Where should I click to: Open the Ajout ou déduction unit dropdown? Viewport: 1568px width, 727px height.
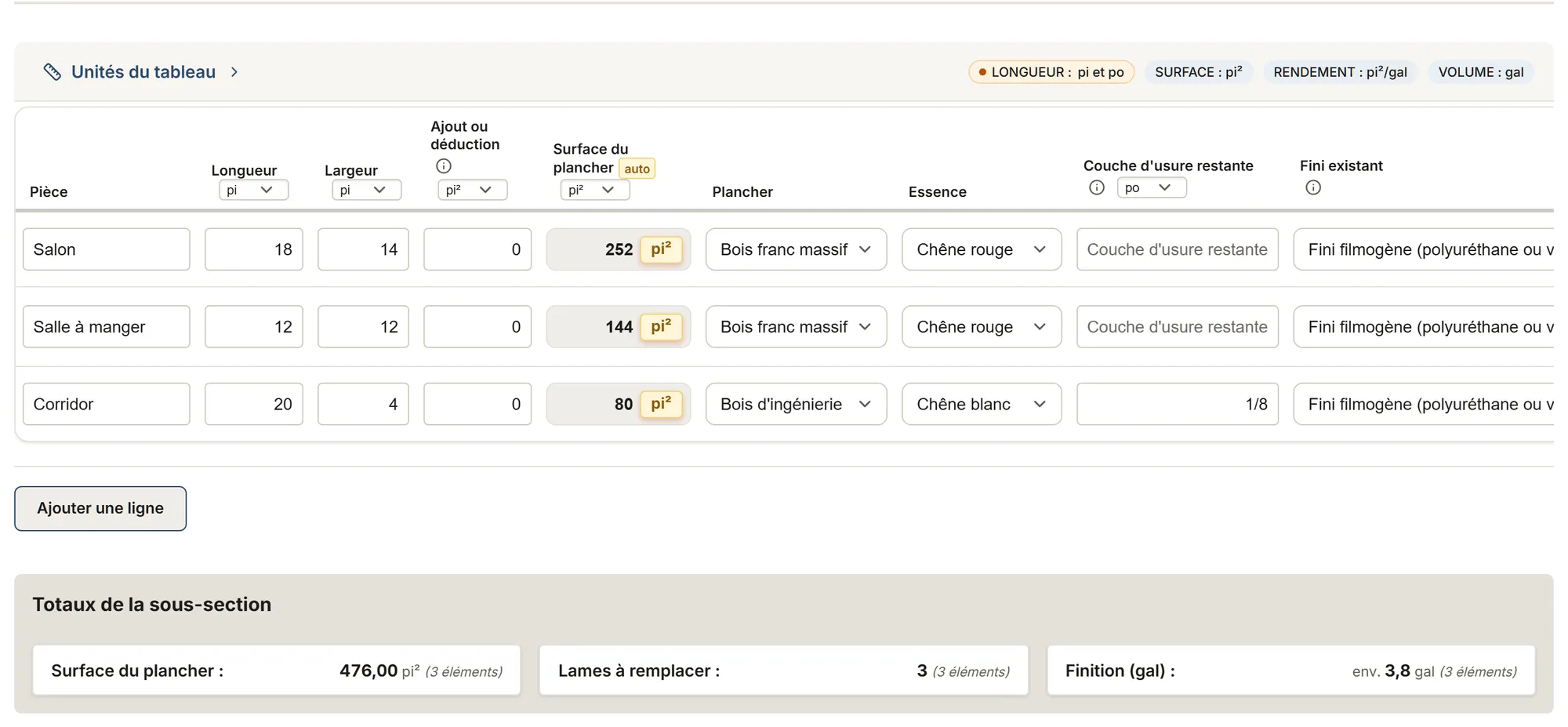click(473, 190)
